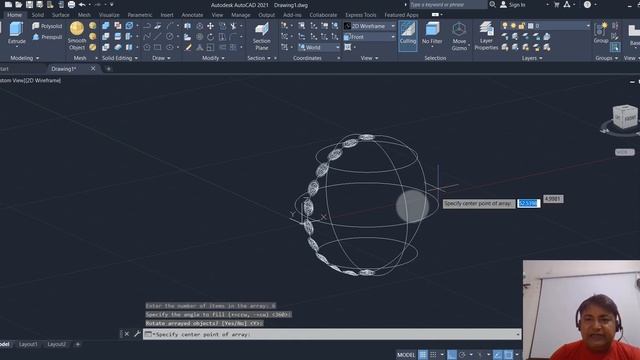Open the Visualize ribbon tab
Viewport: 640px width, 360px height.
(109, 15)
